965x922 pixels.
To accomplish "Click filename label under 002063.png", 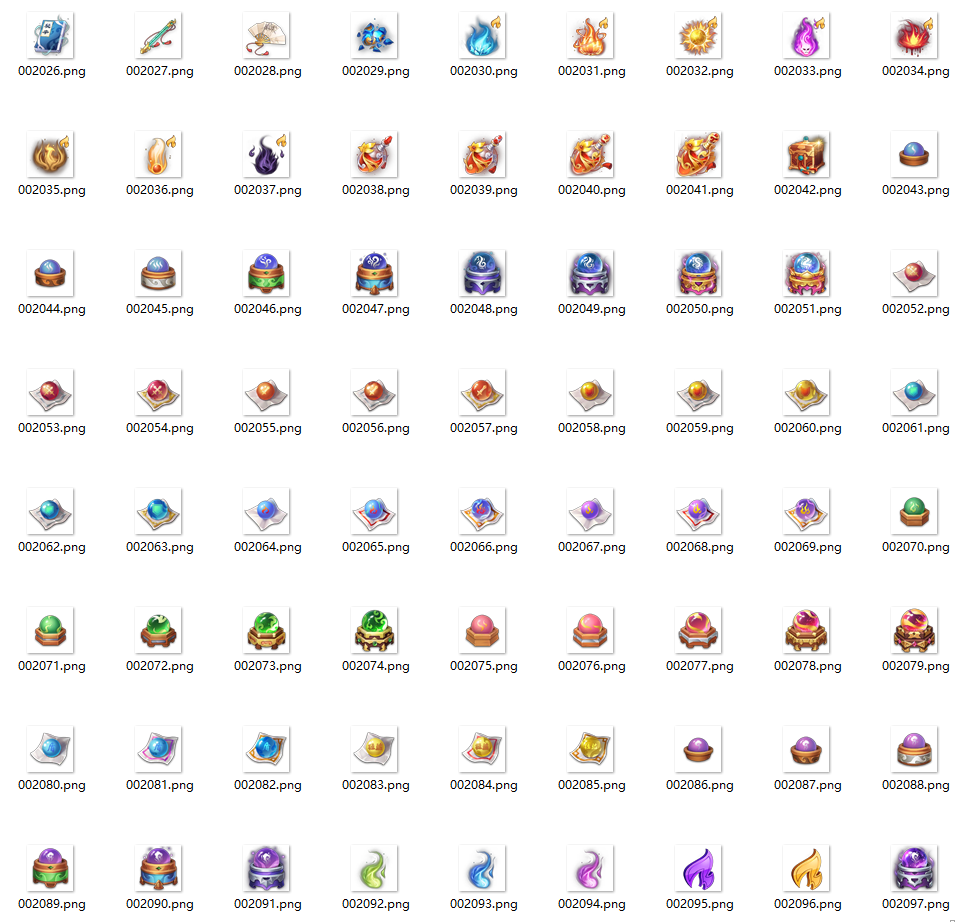I will point(159,547).
